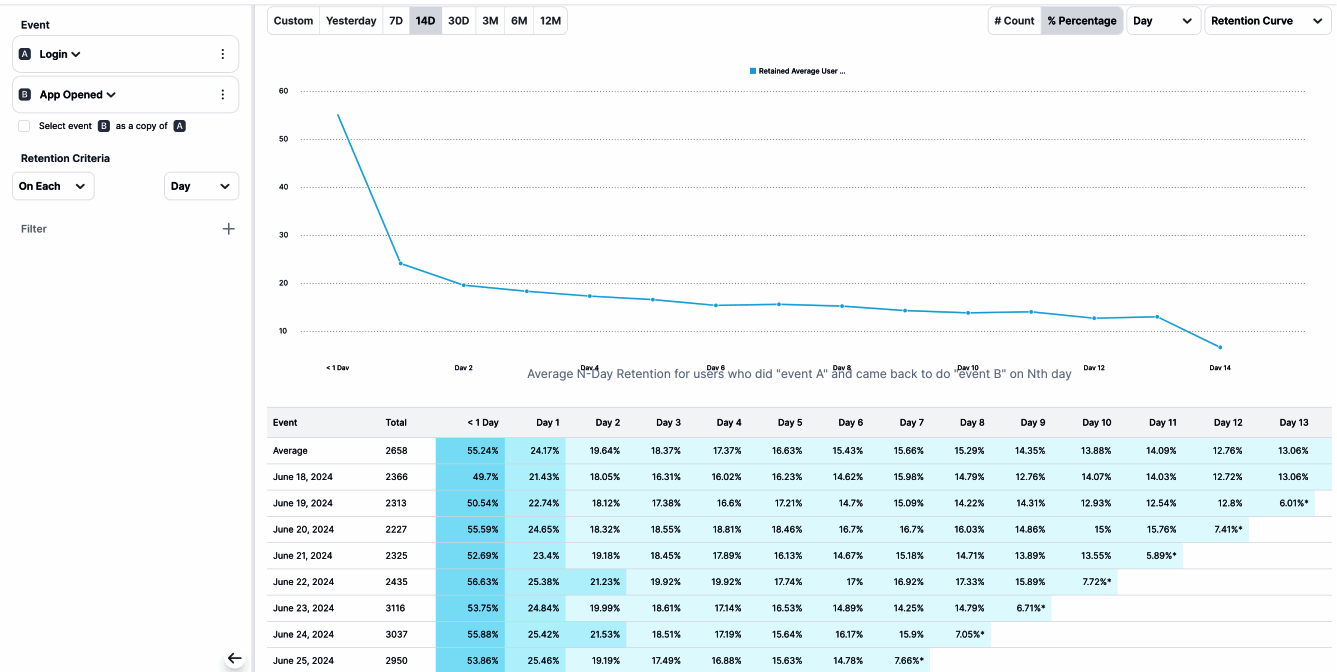This screenshot has width=1337, height=672.
Task: Click the Yesterday range button
Action: click(350, 20)
